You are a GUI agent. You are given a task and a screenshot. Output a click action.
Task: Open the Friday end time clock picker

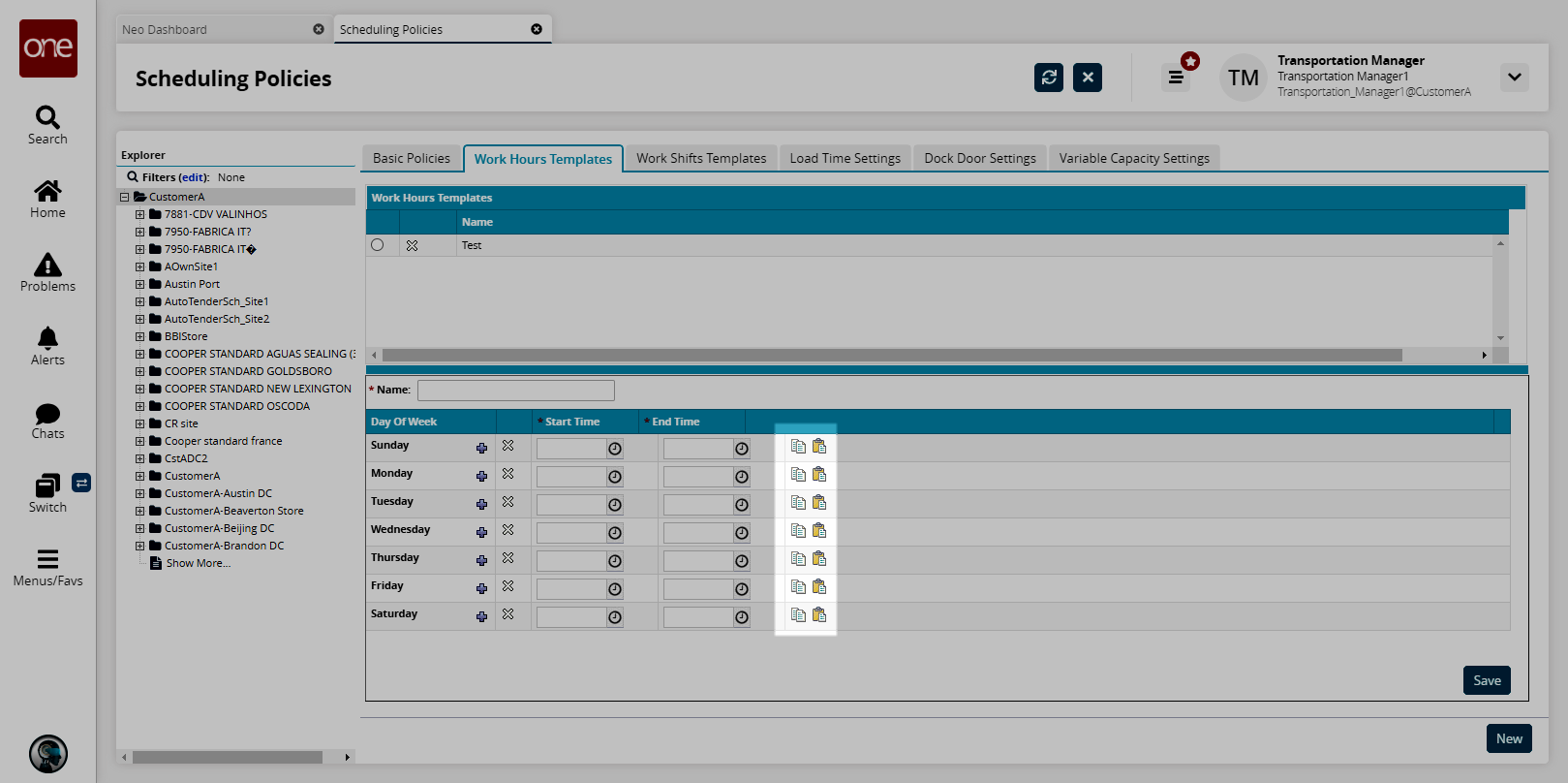point(742,589)
